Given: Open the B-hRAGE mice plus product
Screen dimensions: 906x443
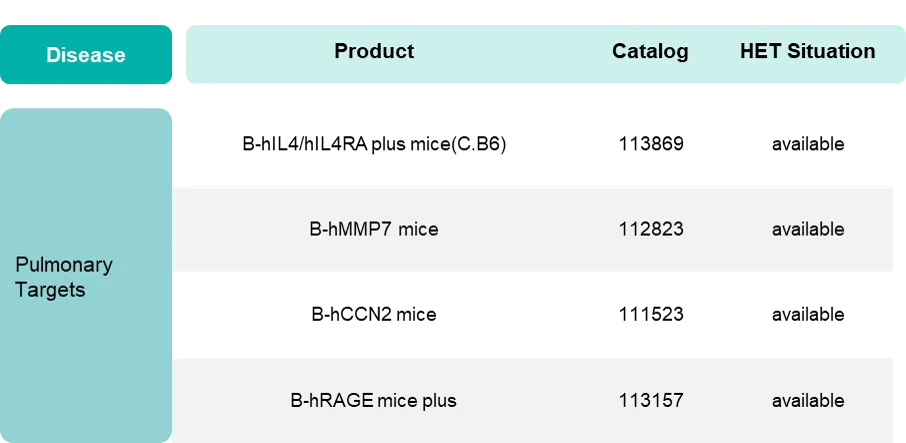Looking at the screenshot, I should 373,401.
